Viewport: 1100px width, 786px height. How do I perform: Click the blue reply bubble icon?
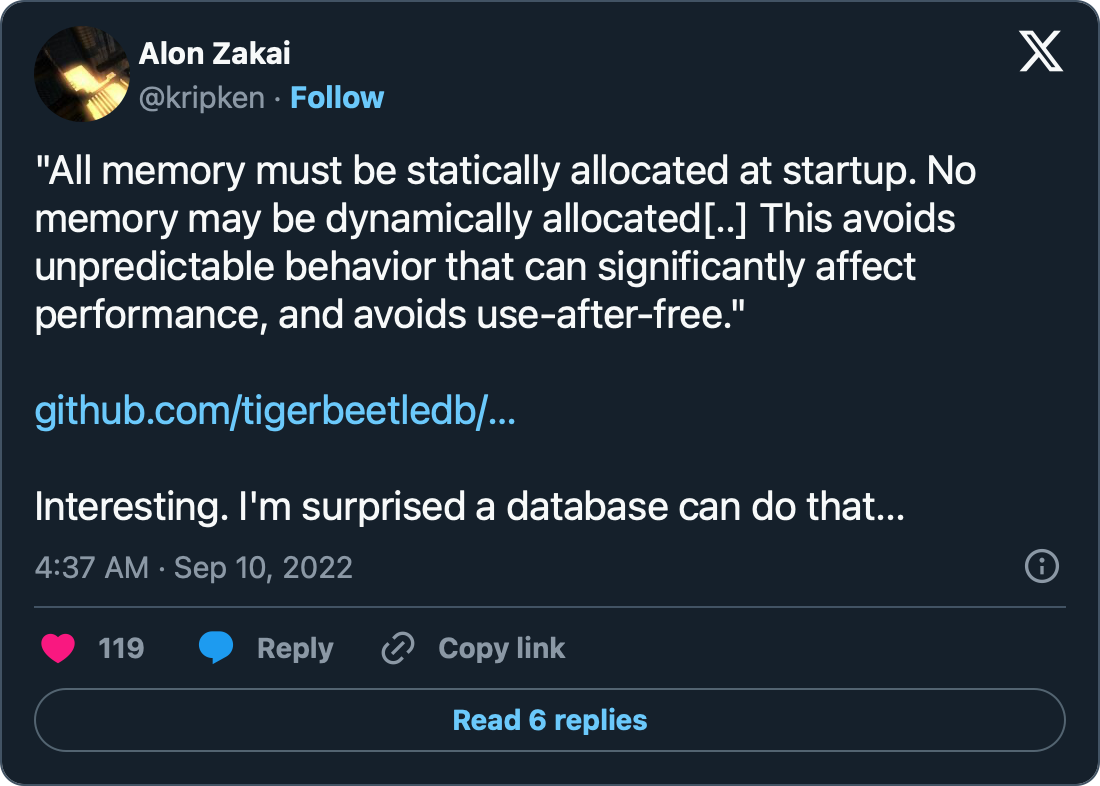pyautogui.click(x=216, y=649)
